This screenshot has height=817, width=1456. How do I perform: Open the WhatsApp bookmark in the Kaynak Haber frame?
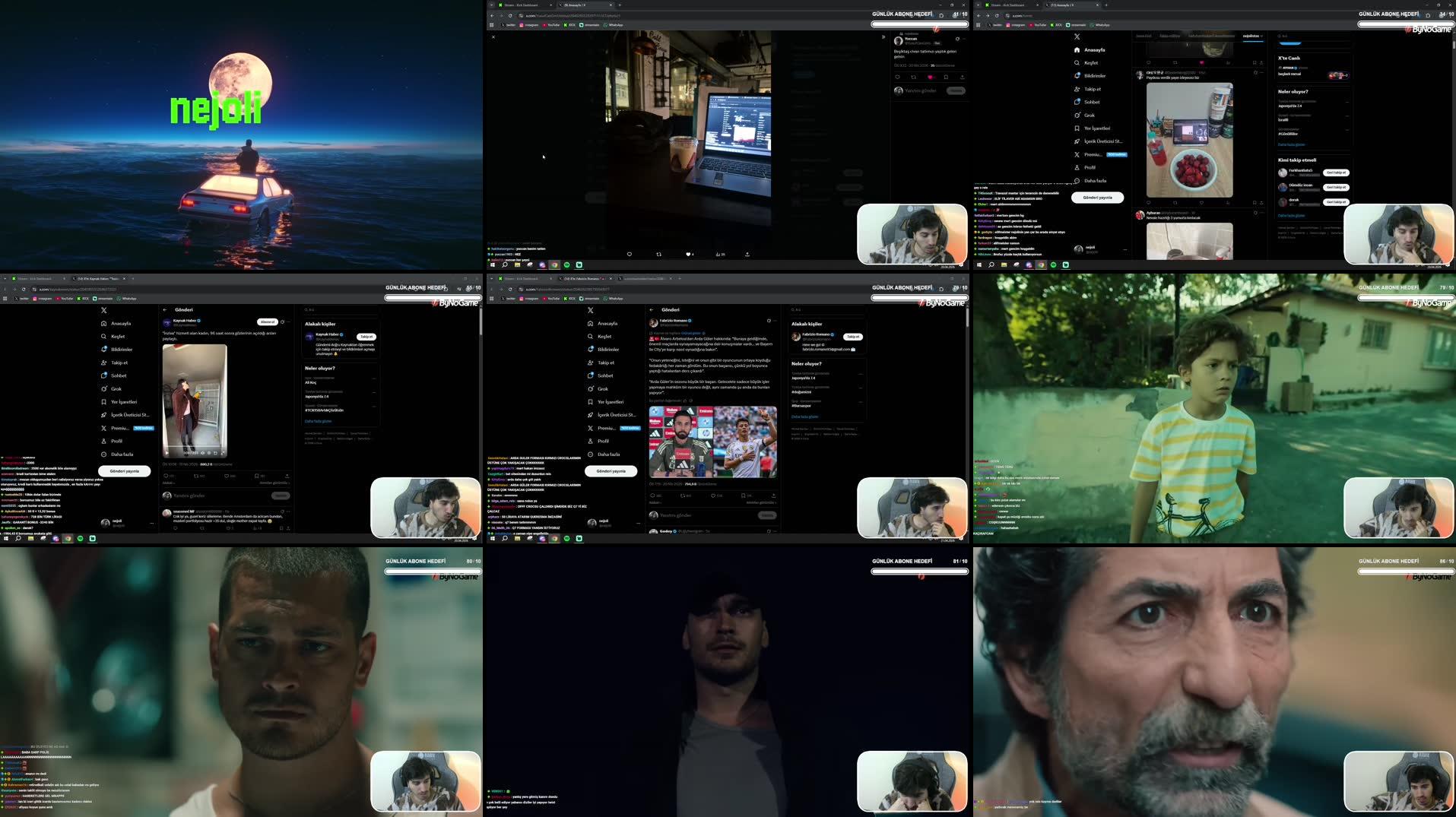(126, 298)
